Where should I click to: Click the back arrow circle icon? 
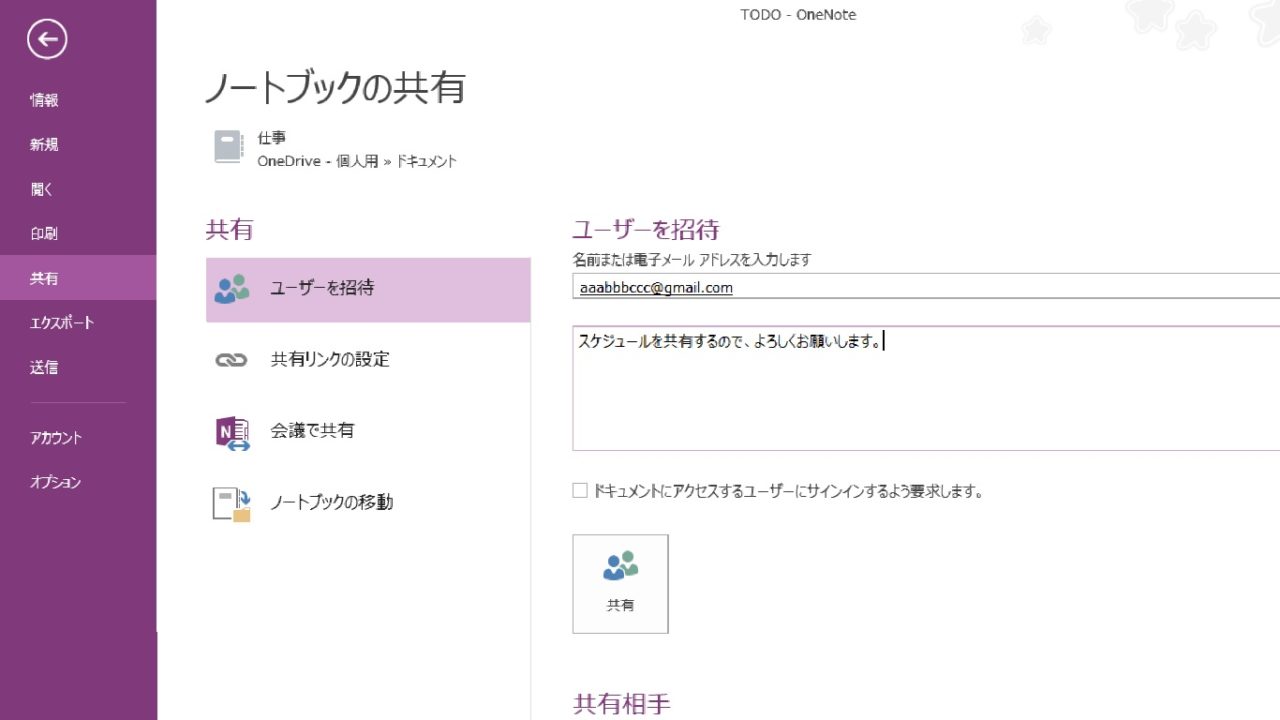click(47, 40)
